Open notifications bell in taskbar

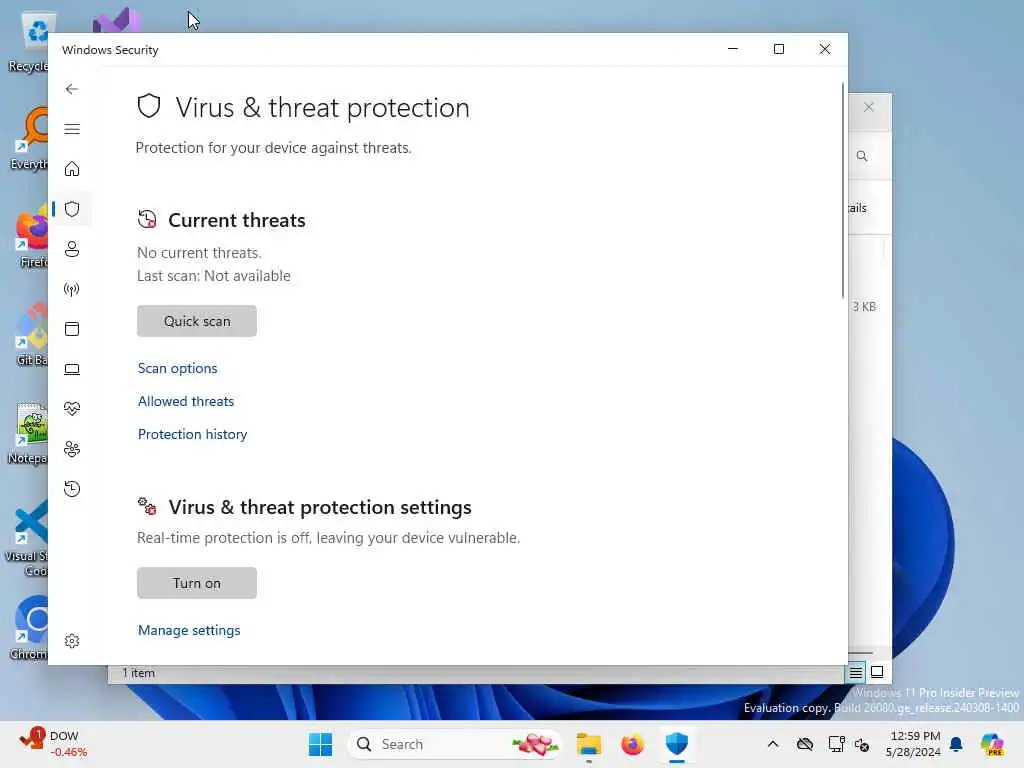tap(956, 744)
